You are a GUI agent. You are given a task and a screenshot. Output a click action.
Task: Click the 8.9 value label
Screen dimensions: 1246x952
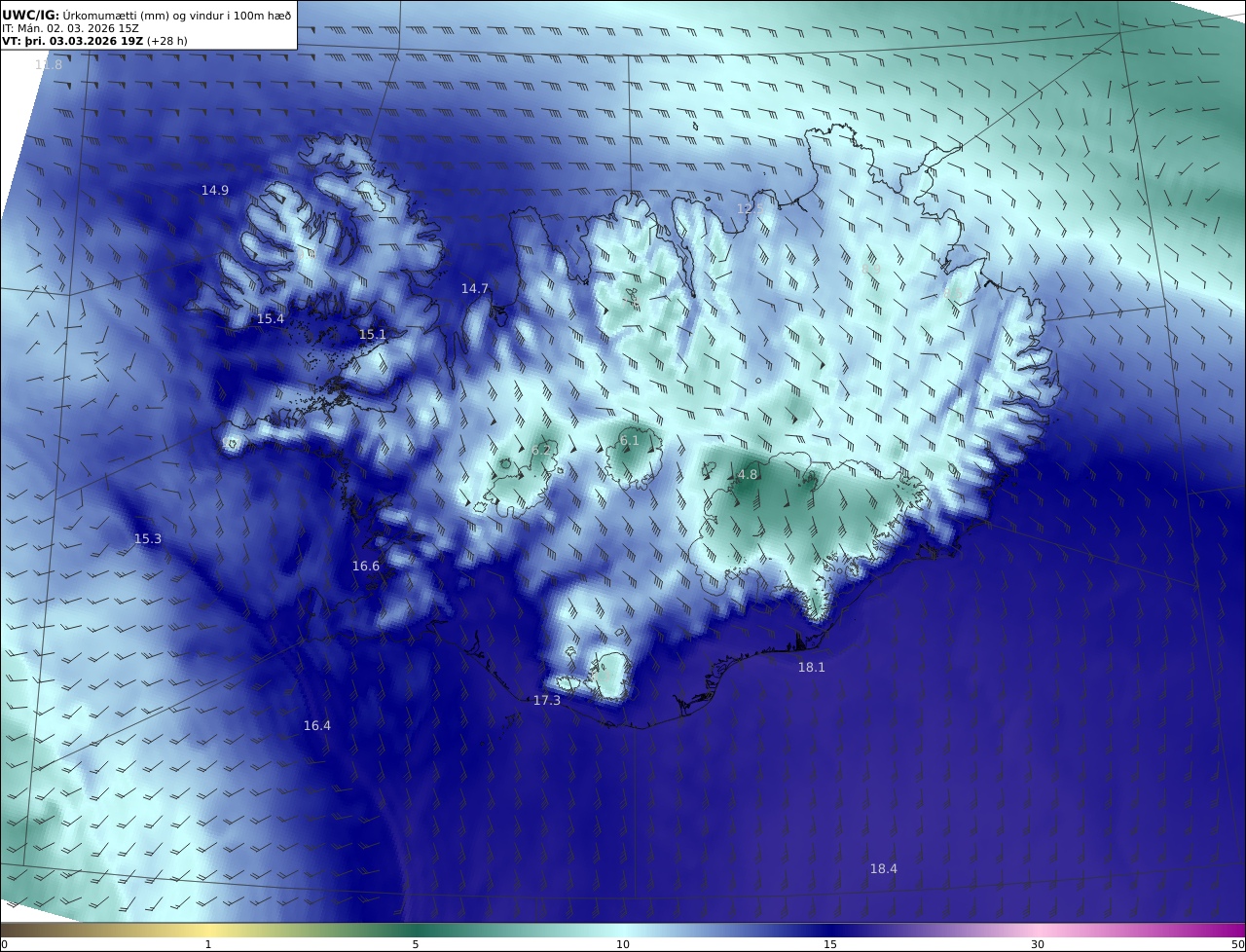[x=871, y=268]
